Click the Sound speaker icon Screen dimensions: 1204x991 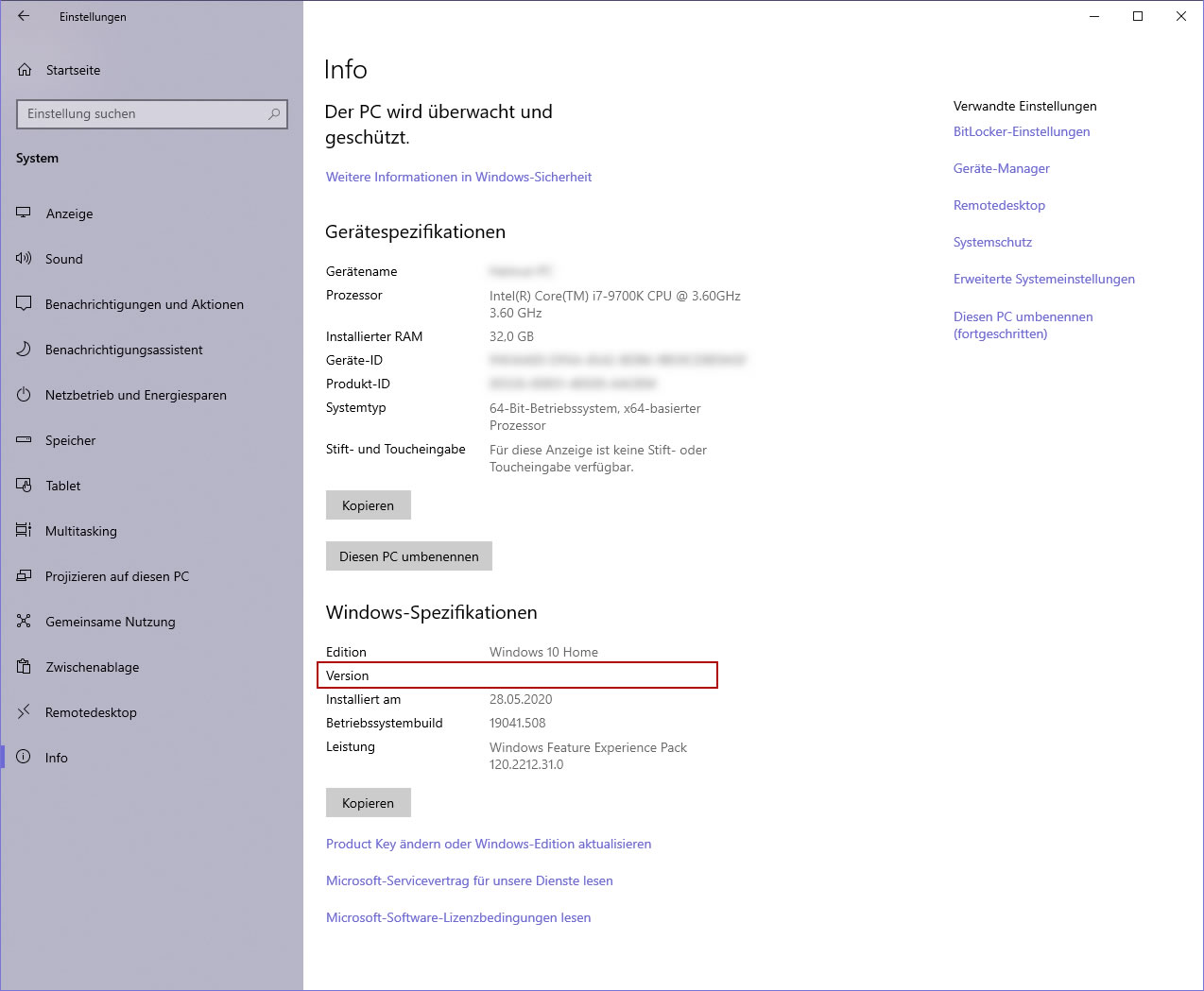[24, 259]
